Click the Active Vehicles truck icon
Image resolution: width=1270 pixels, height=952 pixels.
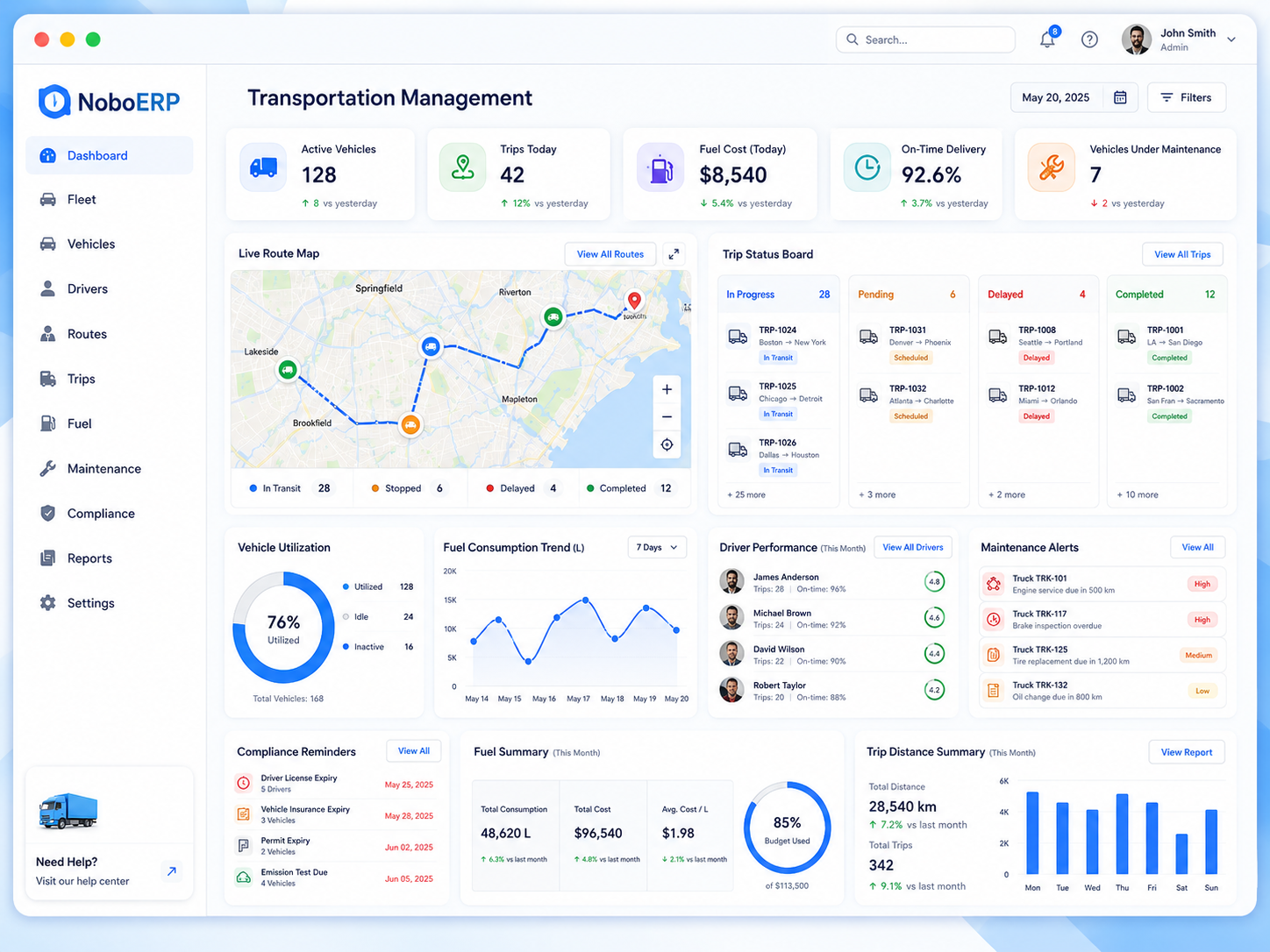[263, 167]
